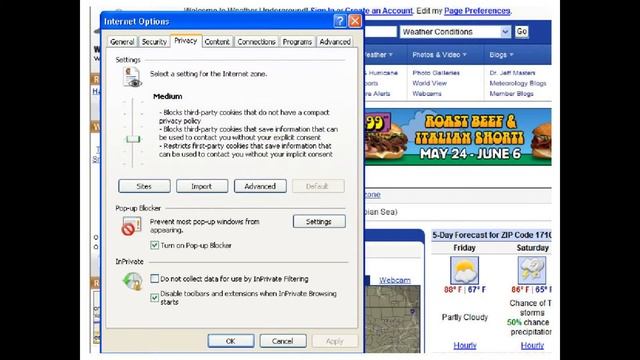Image resolution: width=640 pixels, height=360 pixels.
Task: Open the Programs tab
Action: coord(297,42)
